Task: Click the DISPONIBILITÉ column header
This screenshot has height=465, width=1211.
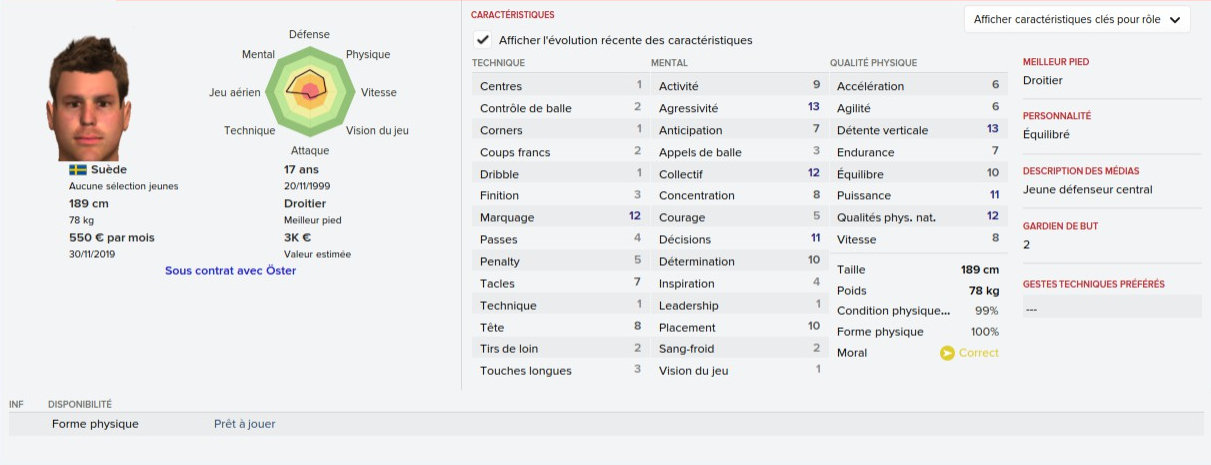Action: point(79,404)
